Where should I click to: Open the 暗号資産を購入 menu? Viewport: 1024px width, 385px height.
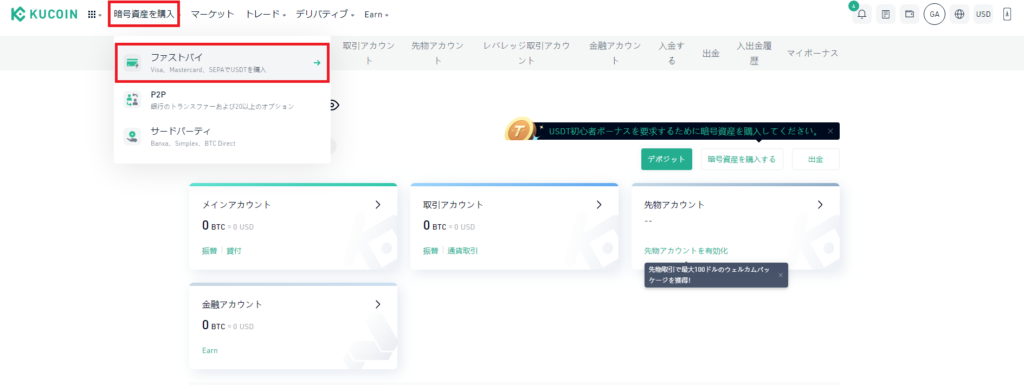coord(144,14)
